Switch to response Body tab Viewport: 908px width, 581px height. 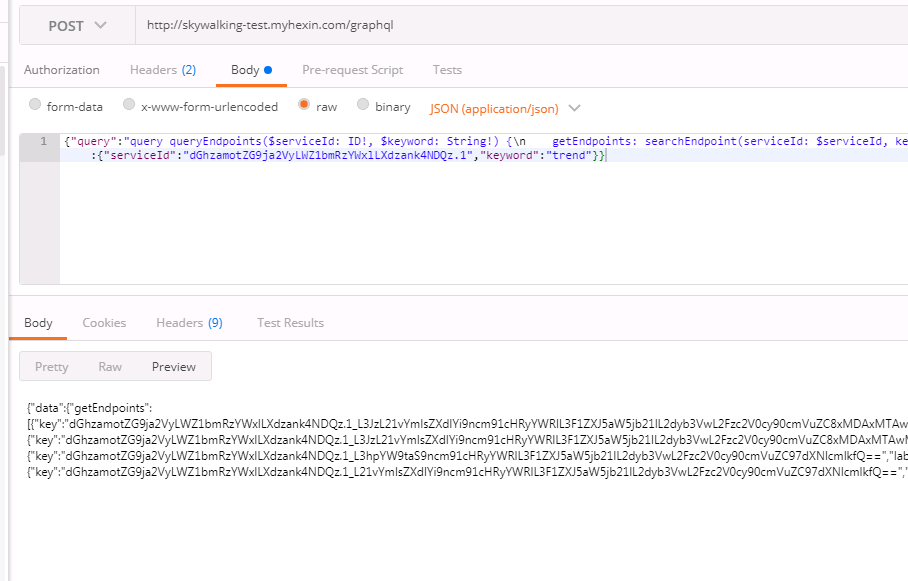[x=38, y=323]
